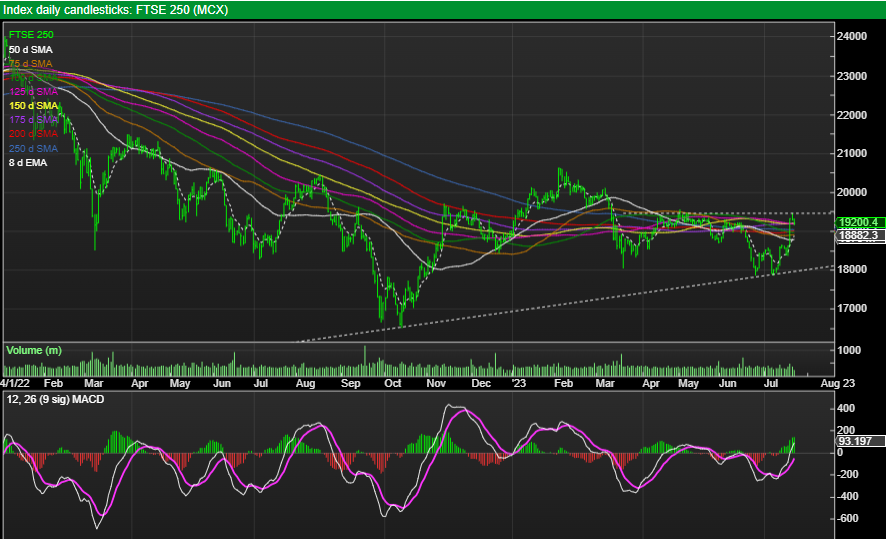
Task: Select the 125 d SMA legend entry
Action: click(x=33, y=92)
